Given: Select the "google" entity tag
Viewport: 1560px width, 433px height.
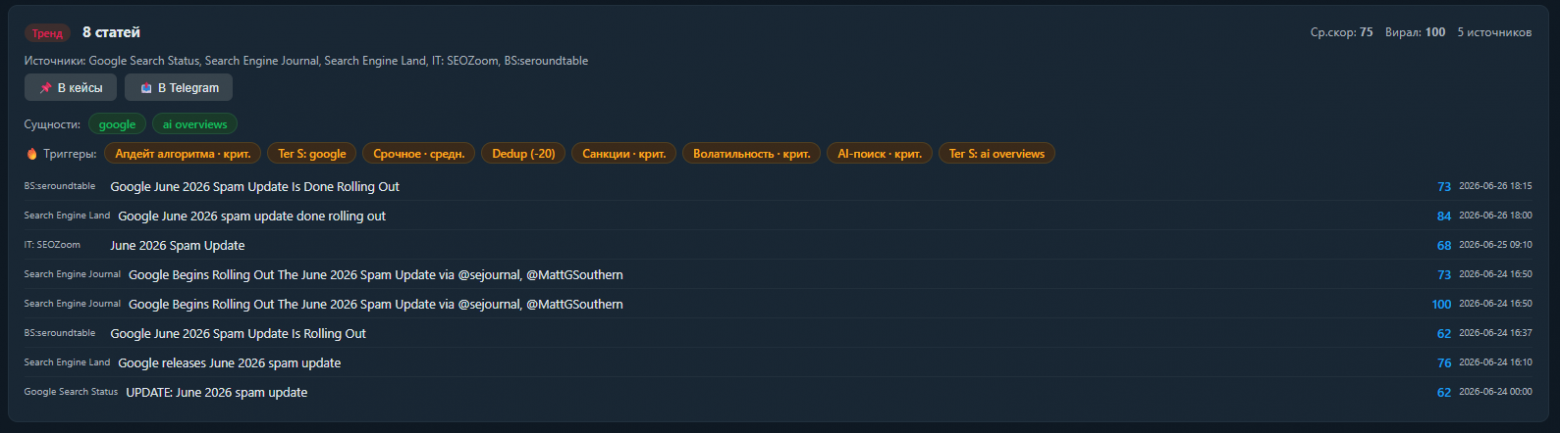Looking at the screenshot, I should pyautogui.click(x=117, y=125).
